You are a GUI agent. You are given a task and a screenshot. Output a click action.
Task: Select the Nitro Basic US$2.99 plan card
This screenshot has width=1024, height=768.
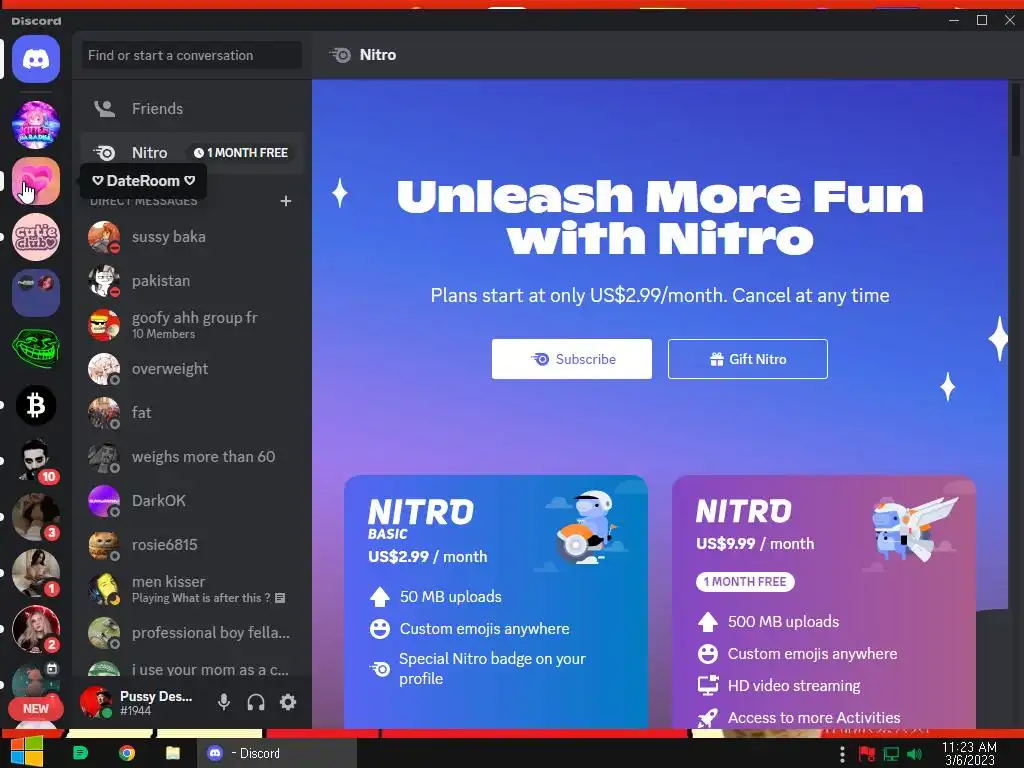pos(496,601)
